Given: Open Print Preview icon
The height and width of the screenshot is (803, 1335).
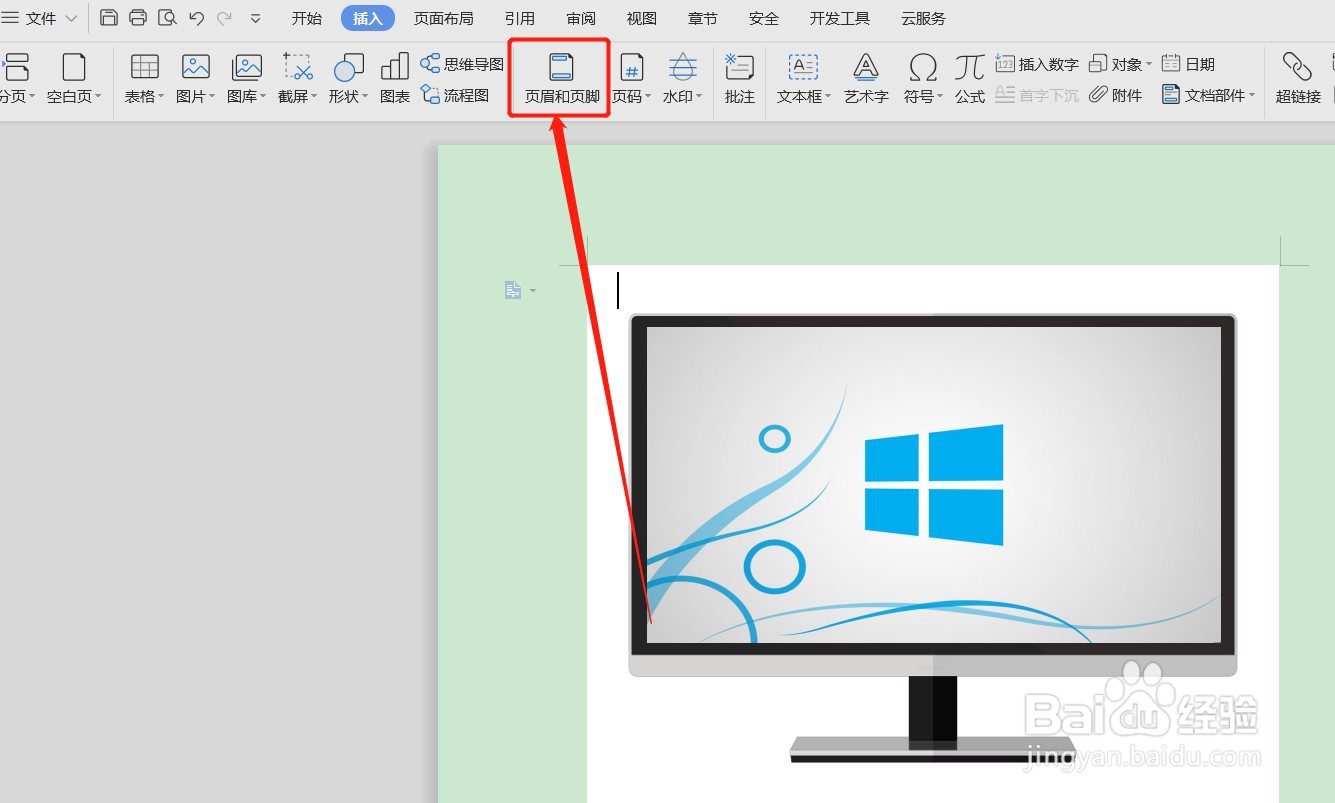Looking at the screenshot, I should pyautogui.click(x=167, y=18).
